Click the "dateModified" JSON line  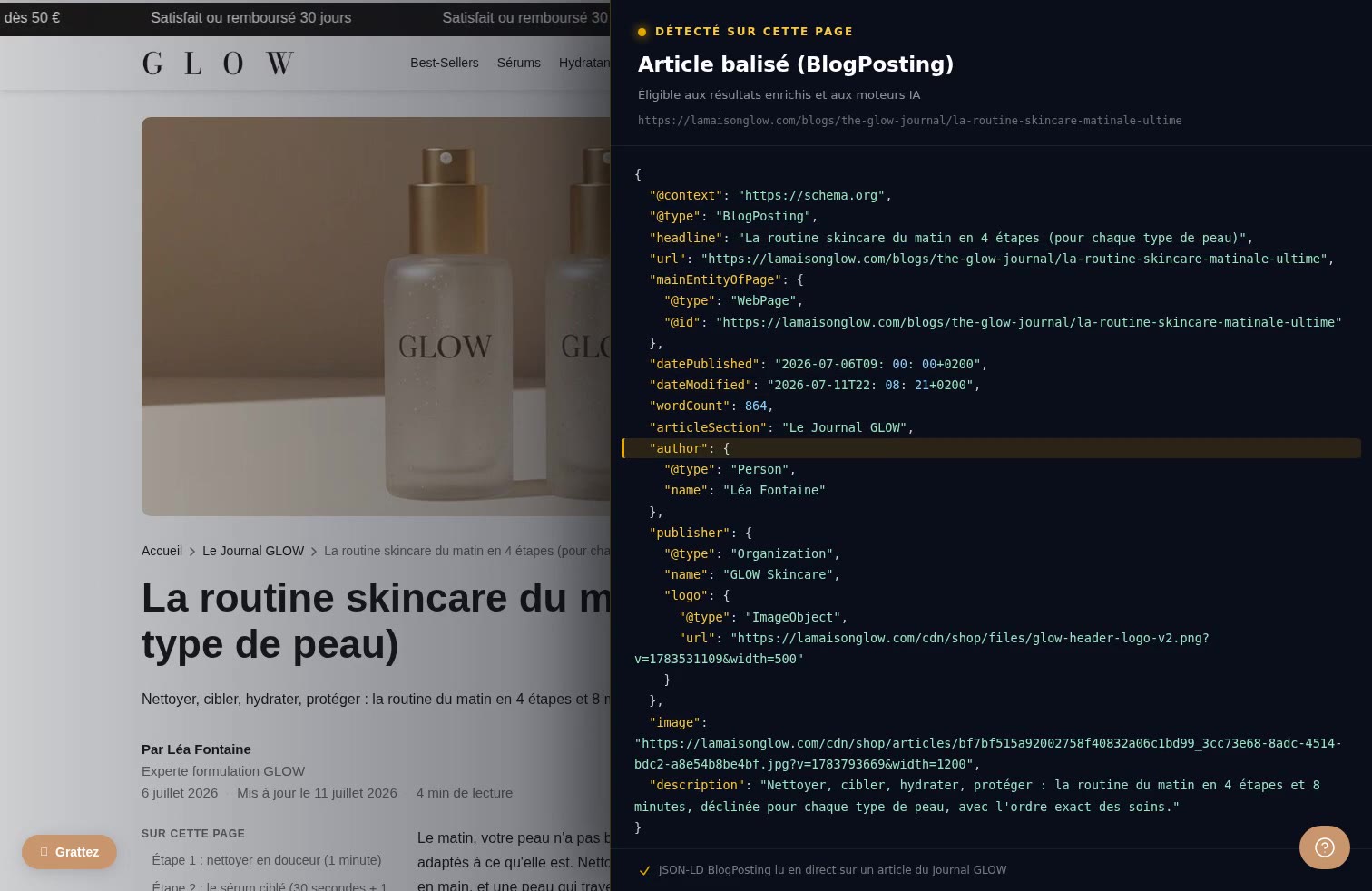814,385
